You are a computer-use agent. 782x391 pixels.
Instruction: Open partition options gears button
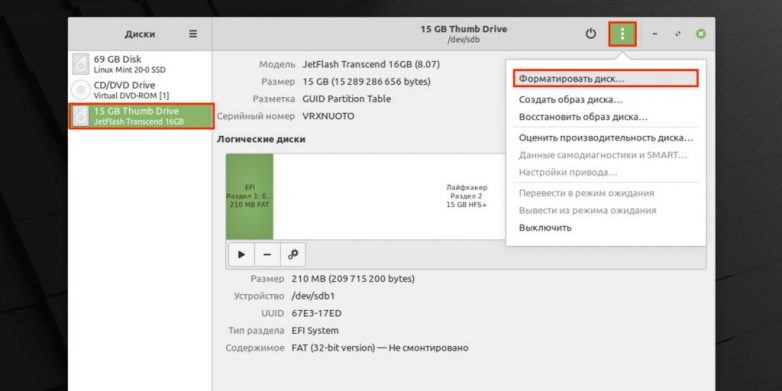(x=293, y=255)
